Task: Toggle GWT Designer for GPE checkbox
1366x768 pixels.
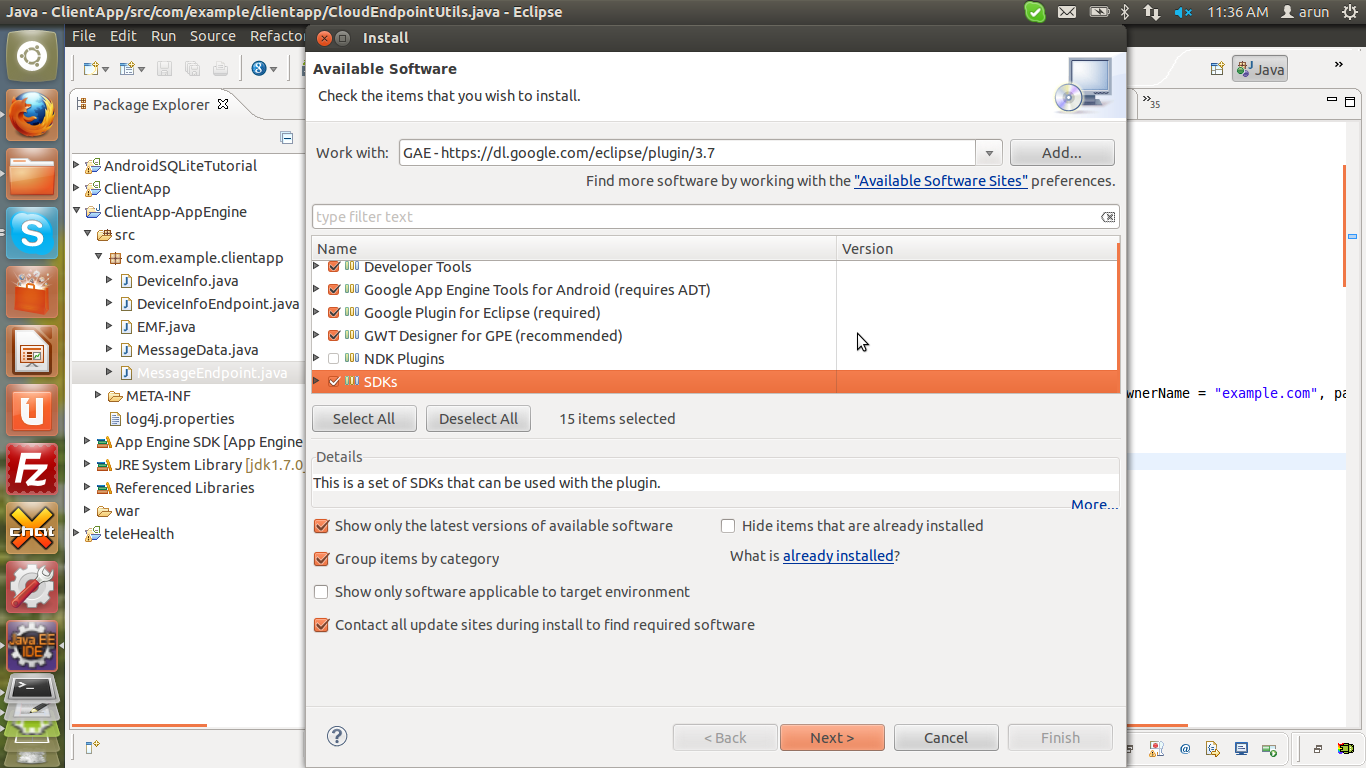Action: tap(334, 336)
